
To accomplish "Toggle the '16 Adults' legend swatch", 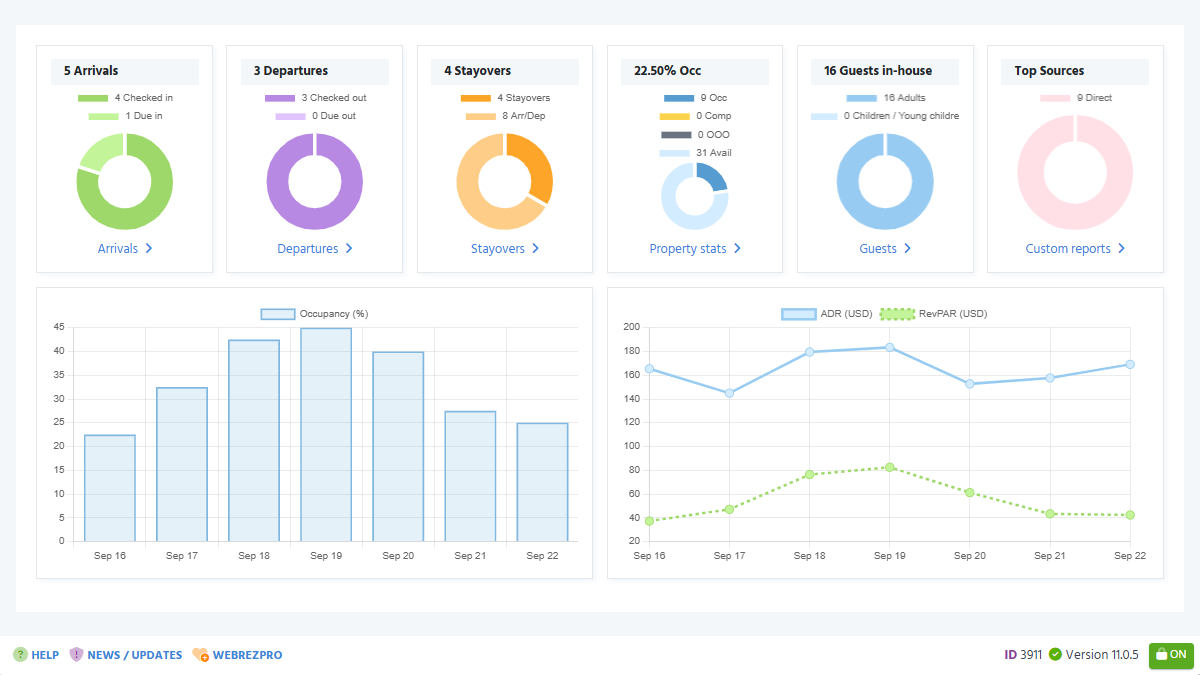I will tap(862, 98).
